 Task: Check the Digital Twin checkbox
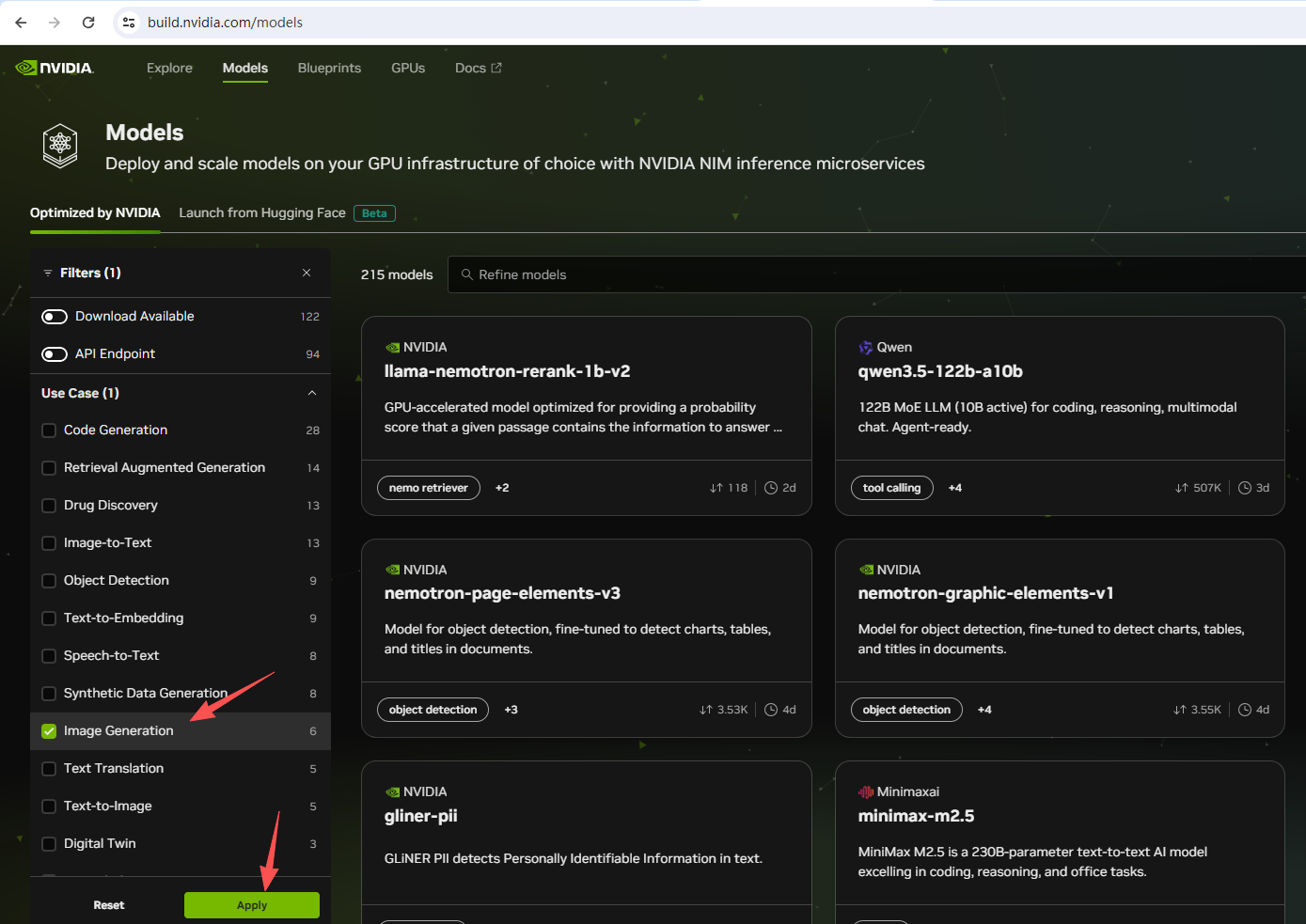click(x=49, y=844)
